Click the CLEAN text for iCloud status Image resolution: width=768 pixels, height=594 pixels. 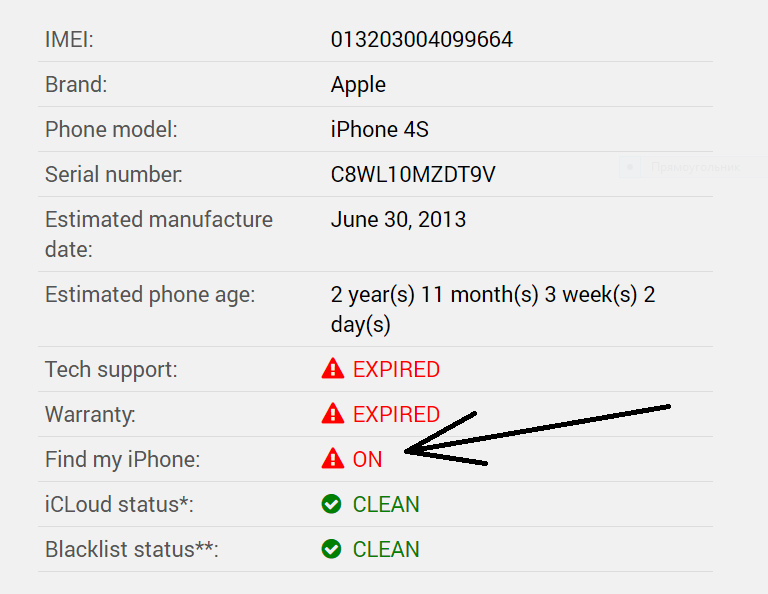[386, 505]
